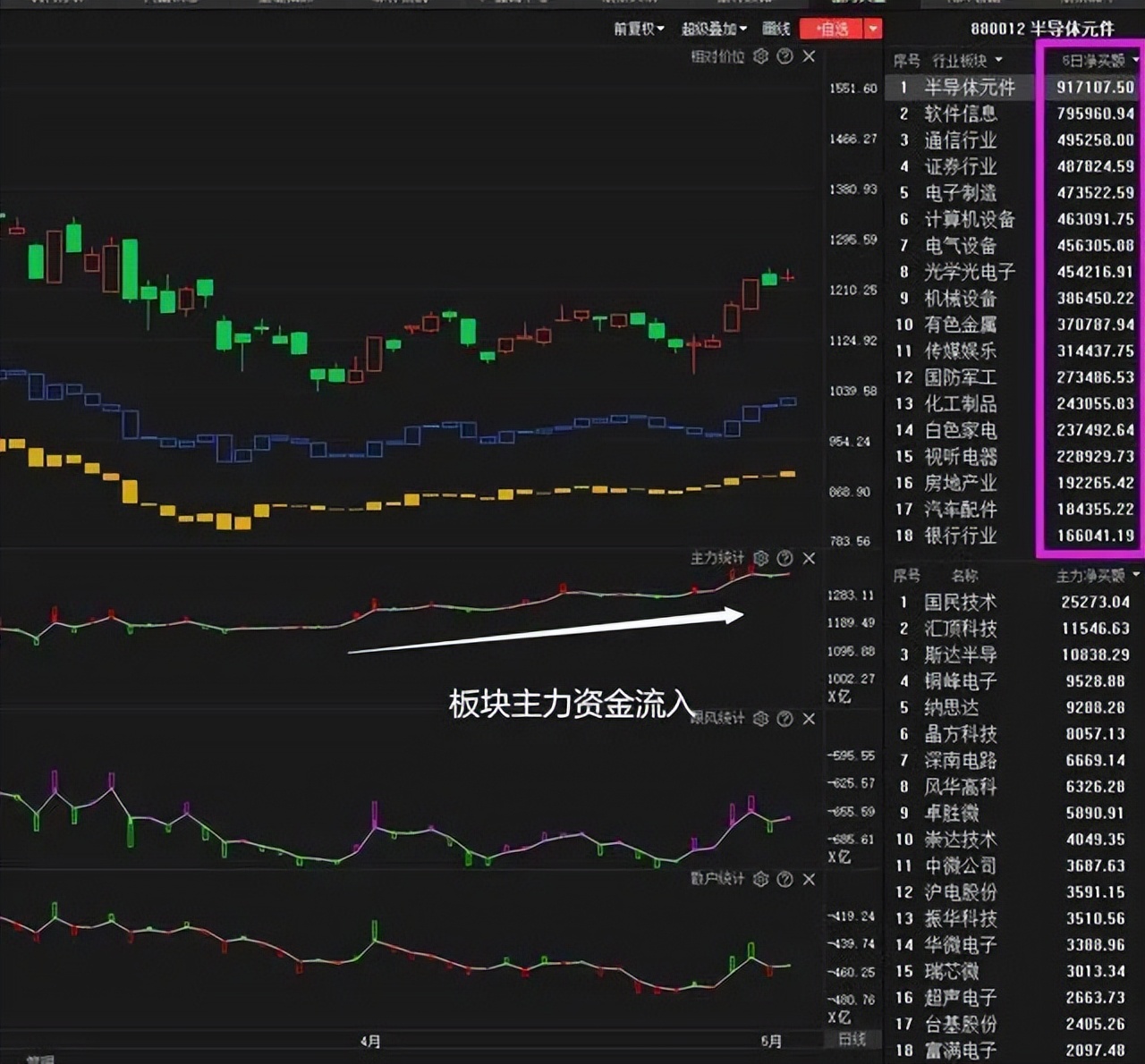Close the 相对价位 indicator panel
The image size is (1145, 1064).
coord(809,56)
